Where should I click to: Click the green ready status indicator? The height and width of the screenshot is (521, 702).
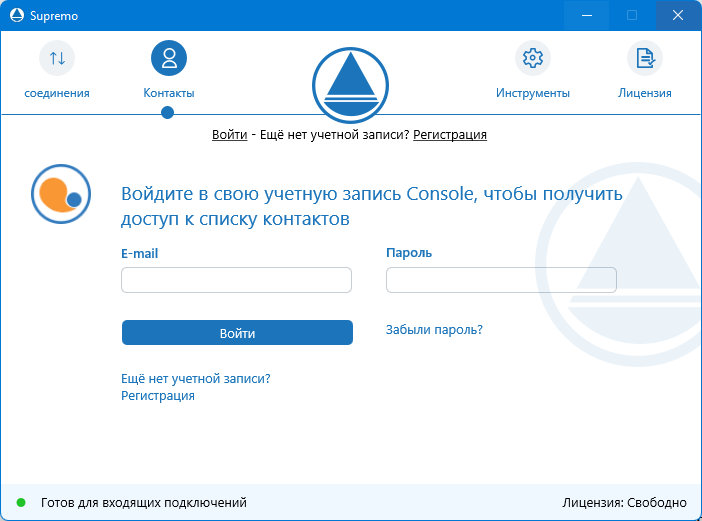point(21,503)
